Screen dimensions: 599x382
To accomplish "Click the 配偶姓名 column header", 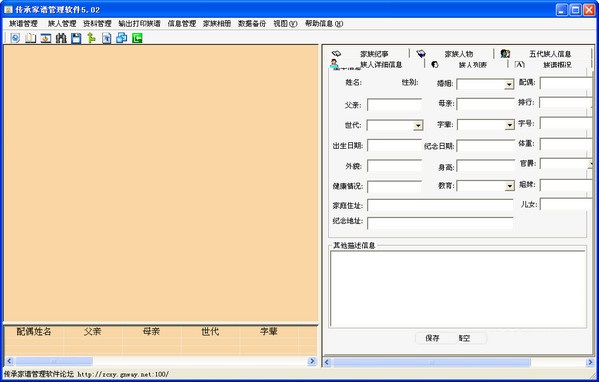I will coord(34,332).
